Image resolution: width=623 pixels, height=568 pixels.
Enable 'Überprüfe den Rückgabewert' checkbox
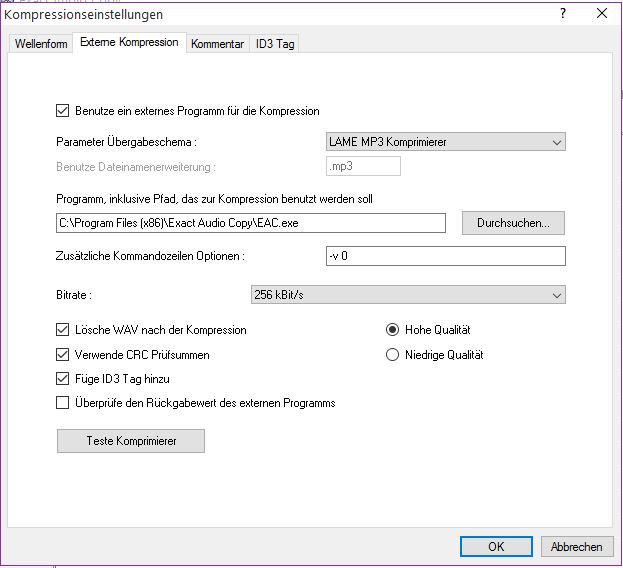(x=65, y=403)
